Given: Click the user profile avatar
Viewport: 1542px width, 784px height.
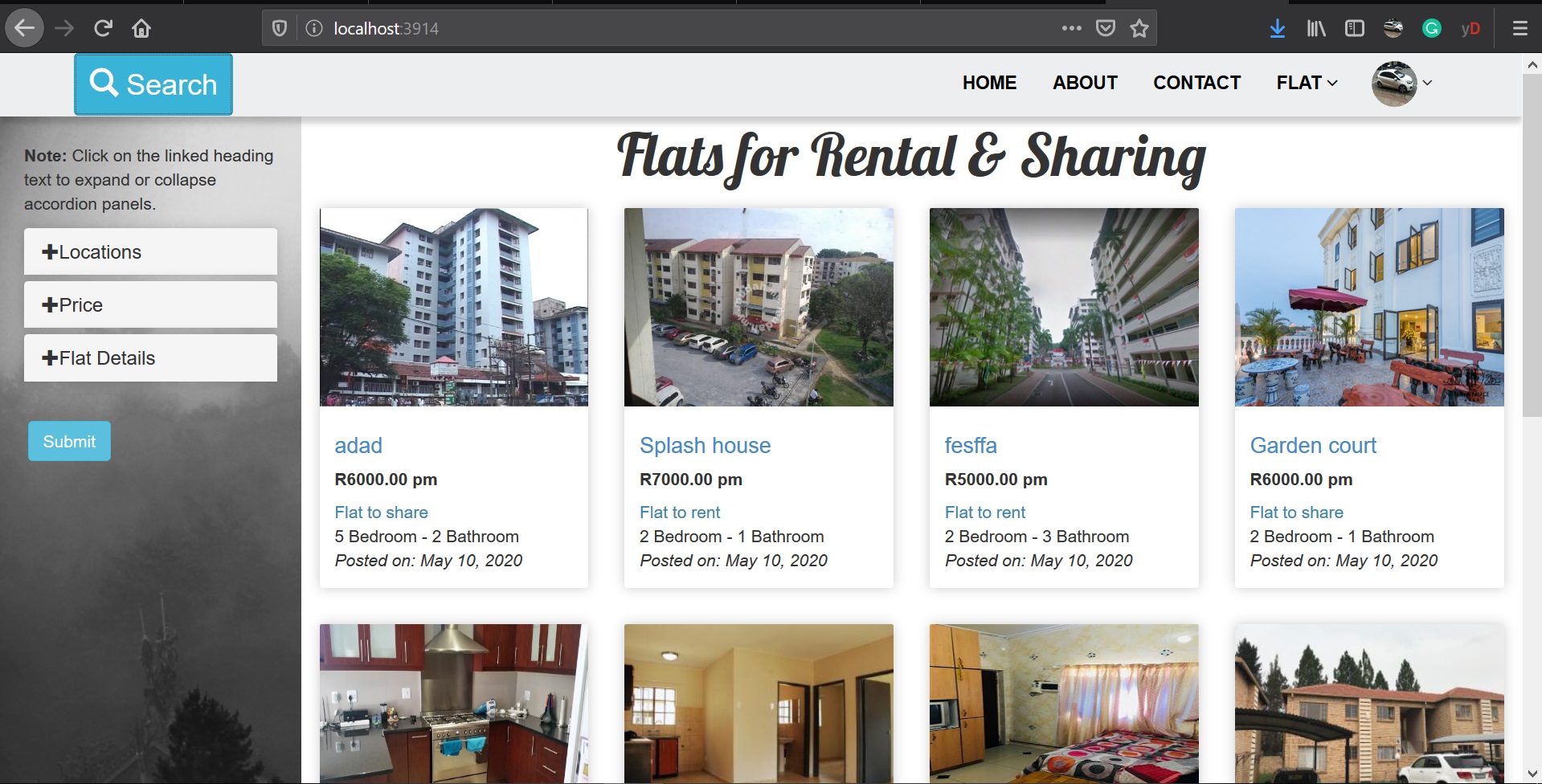Looking at the screenshot, I should (1393, 84).
